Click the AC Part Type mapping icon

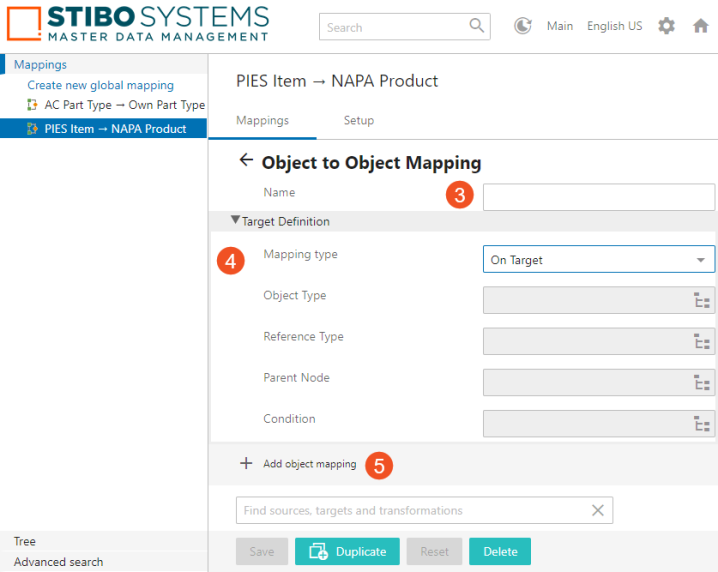click(32, 105)
